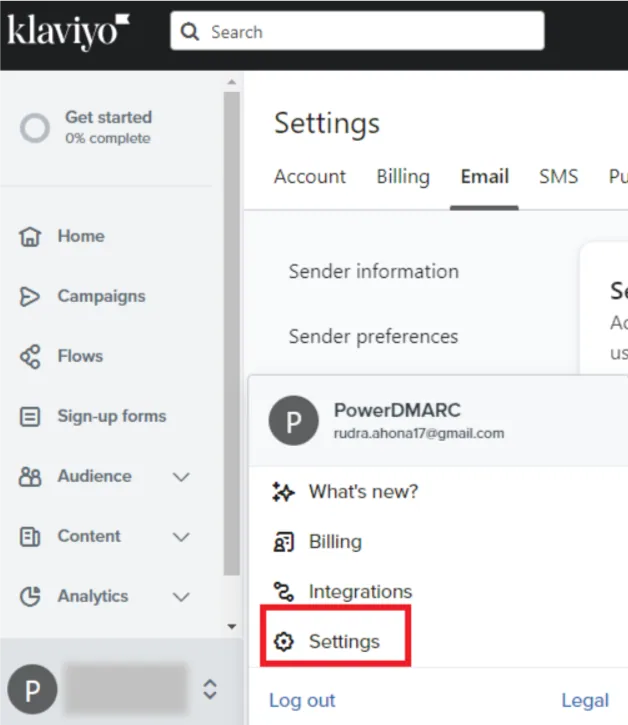Click the Klaviyo logo
628x725 pixels.
[68, 32]
